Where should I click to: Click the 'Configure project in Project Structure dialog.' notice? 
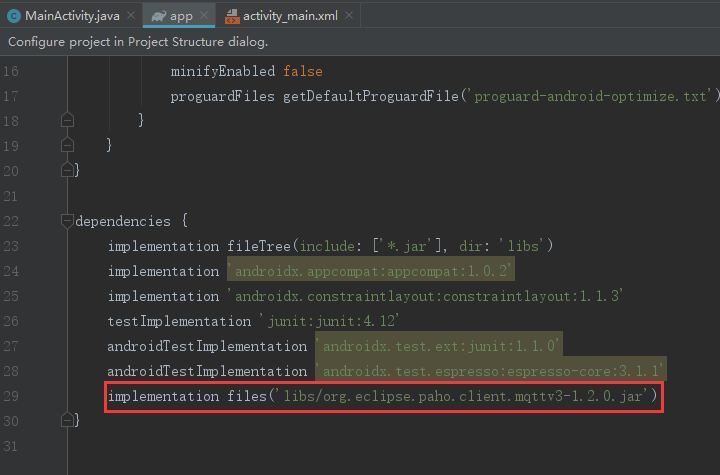138,42
